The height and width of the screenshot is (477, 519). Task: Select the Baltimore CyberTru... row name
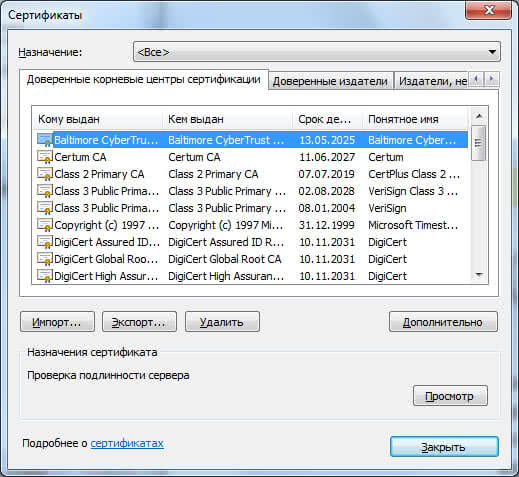tap(106, 140)
